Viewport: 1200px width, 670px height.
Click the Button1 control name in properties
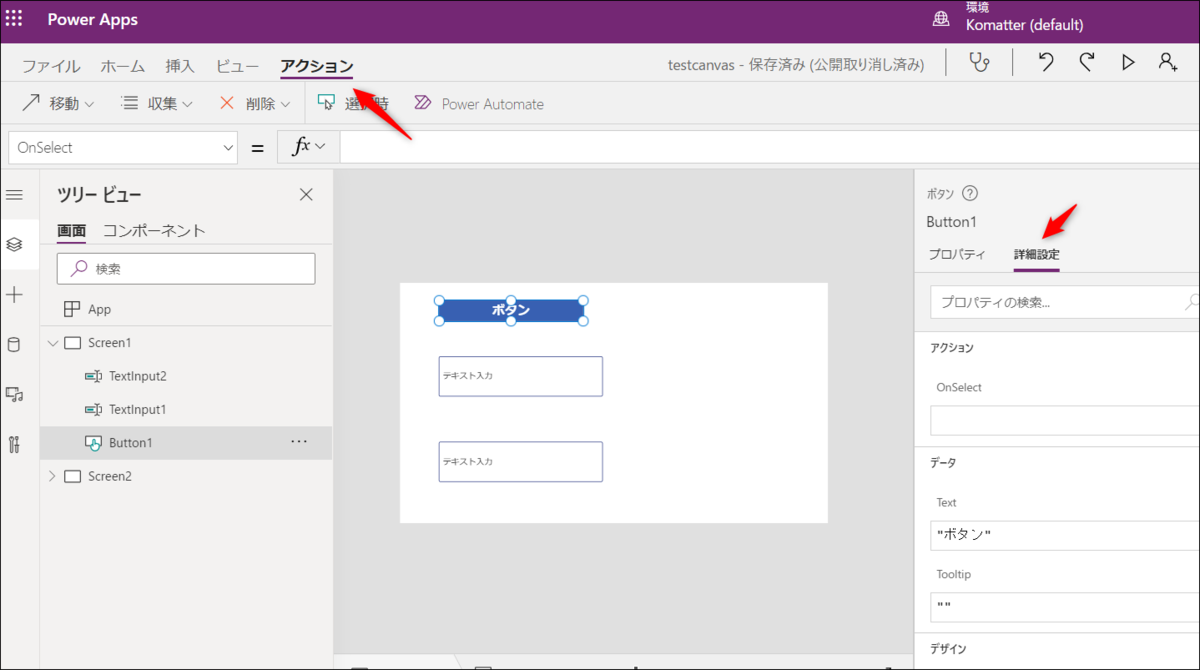pos(951,222)
